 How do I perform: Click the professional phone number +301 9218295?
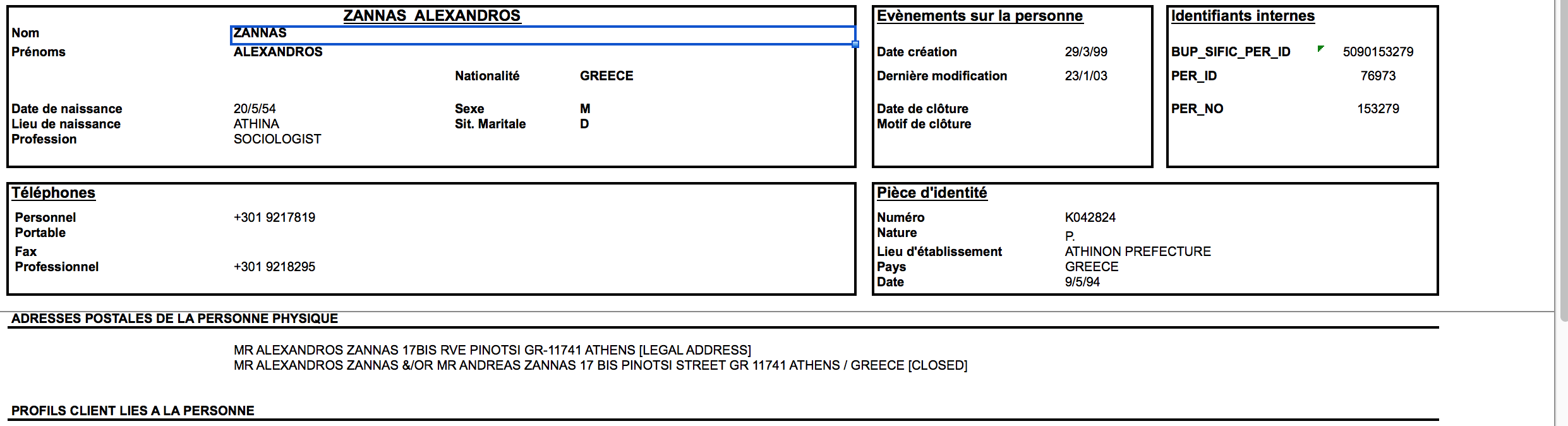(274, 267)
